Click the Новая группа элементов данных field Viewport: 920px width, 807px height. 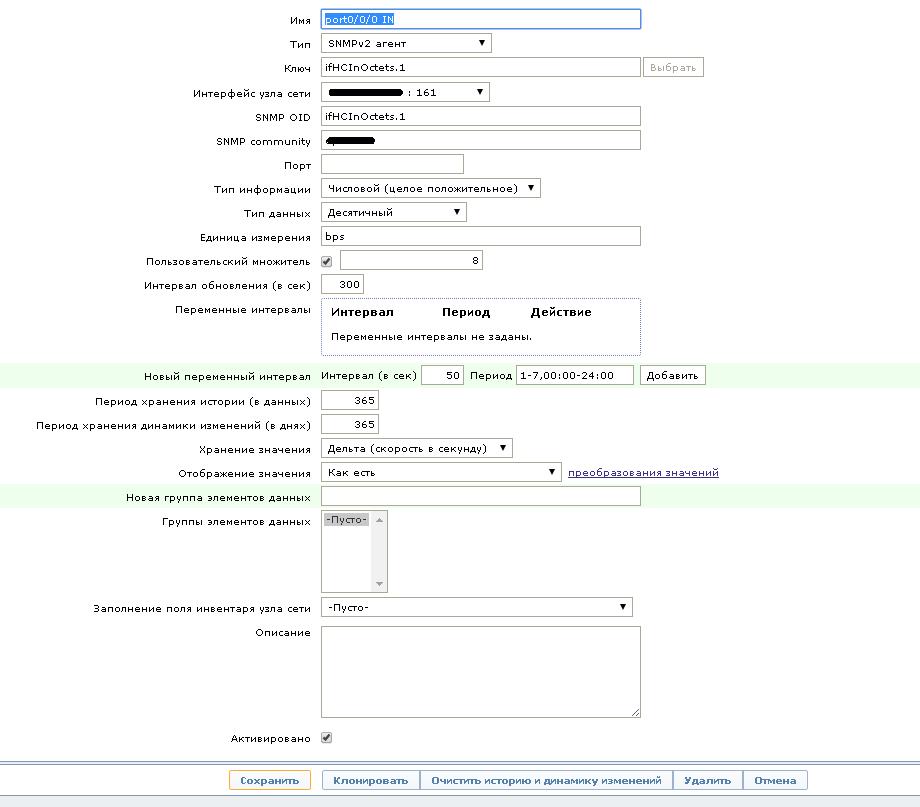pyautogui.click(x=481, y=497)
